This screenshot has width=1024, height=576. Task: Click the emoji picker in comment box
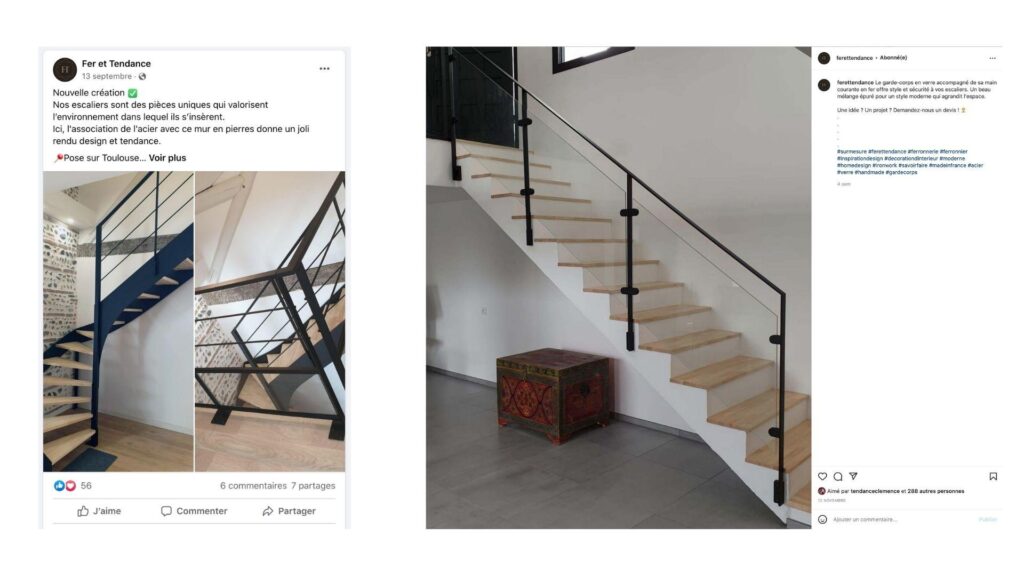click(823, 520)
